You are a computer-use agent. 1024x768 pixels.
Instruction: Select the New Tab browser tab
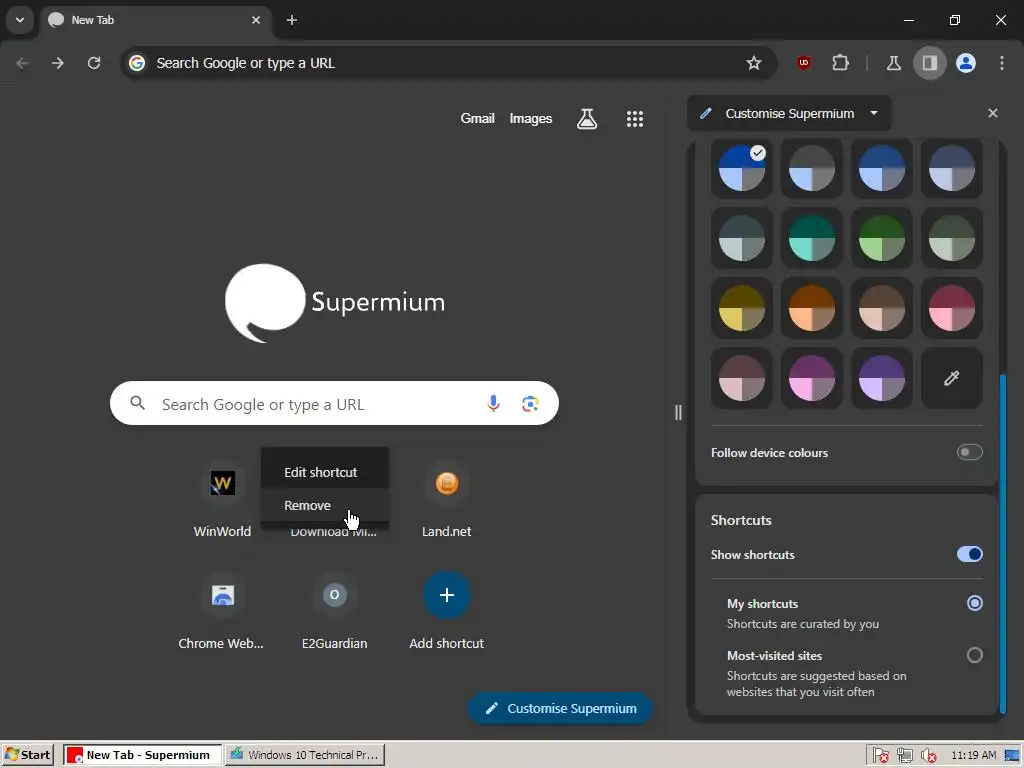tap(155, 20)
